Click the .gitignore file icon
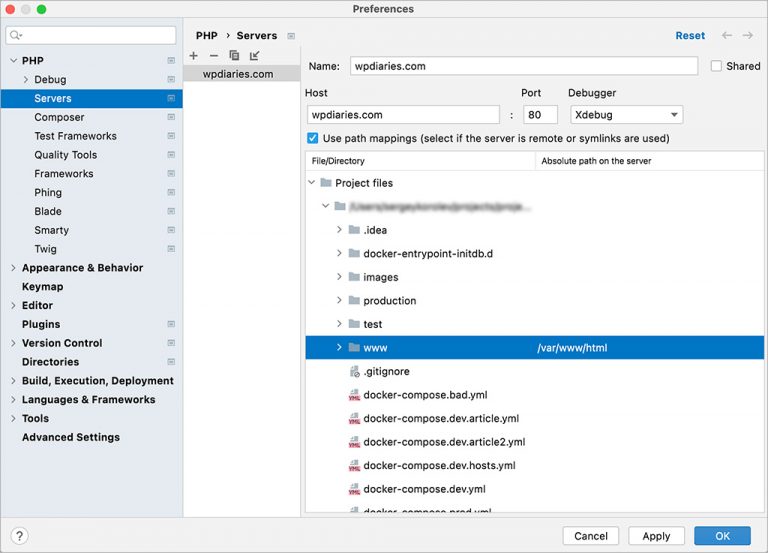 tap(354, 371)
